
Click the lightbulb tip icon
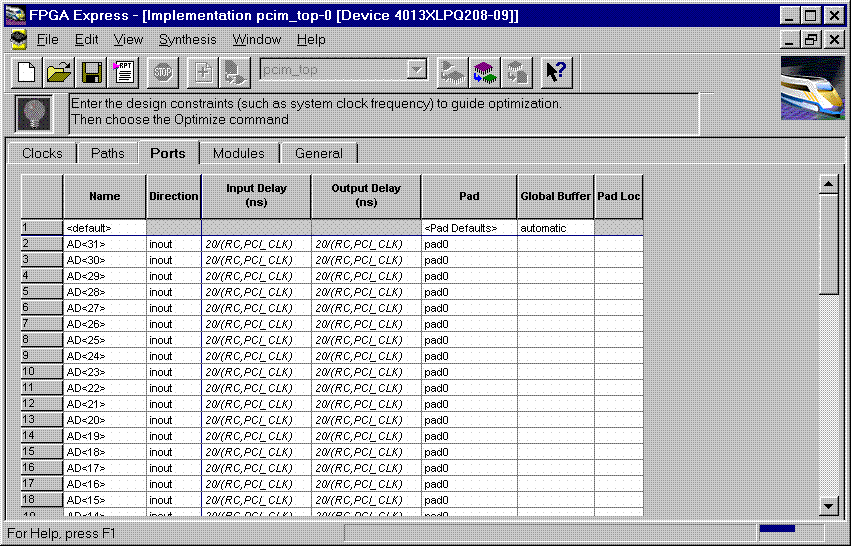click(x=34, y=113)
